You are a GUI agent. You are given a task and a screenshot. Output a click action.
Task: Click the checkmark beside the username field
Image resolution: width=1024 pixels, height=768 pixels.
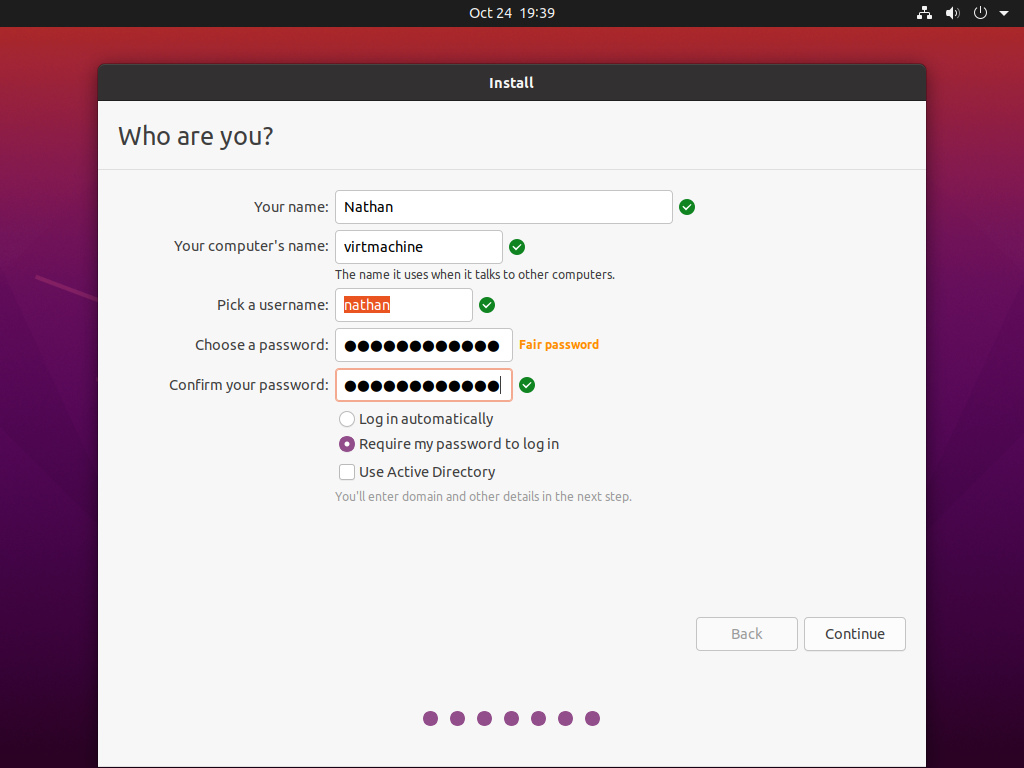487,305
